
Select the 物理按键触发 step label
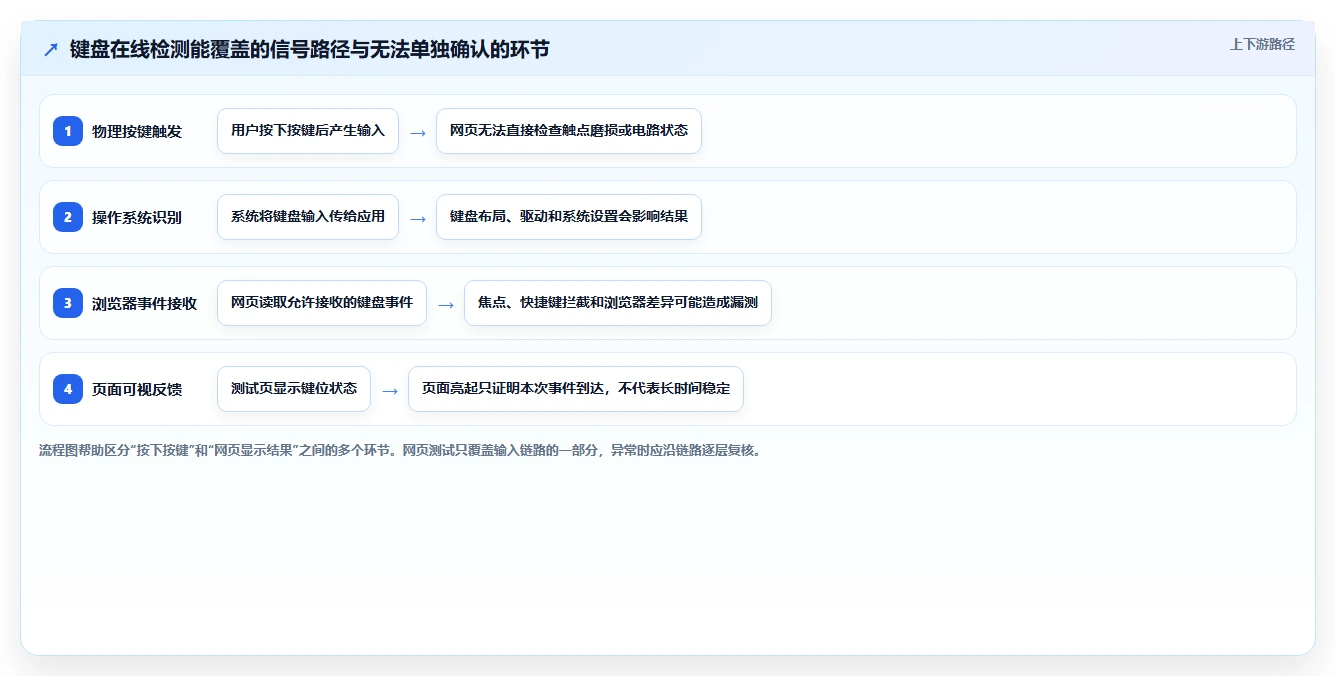pos(137,131)
